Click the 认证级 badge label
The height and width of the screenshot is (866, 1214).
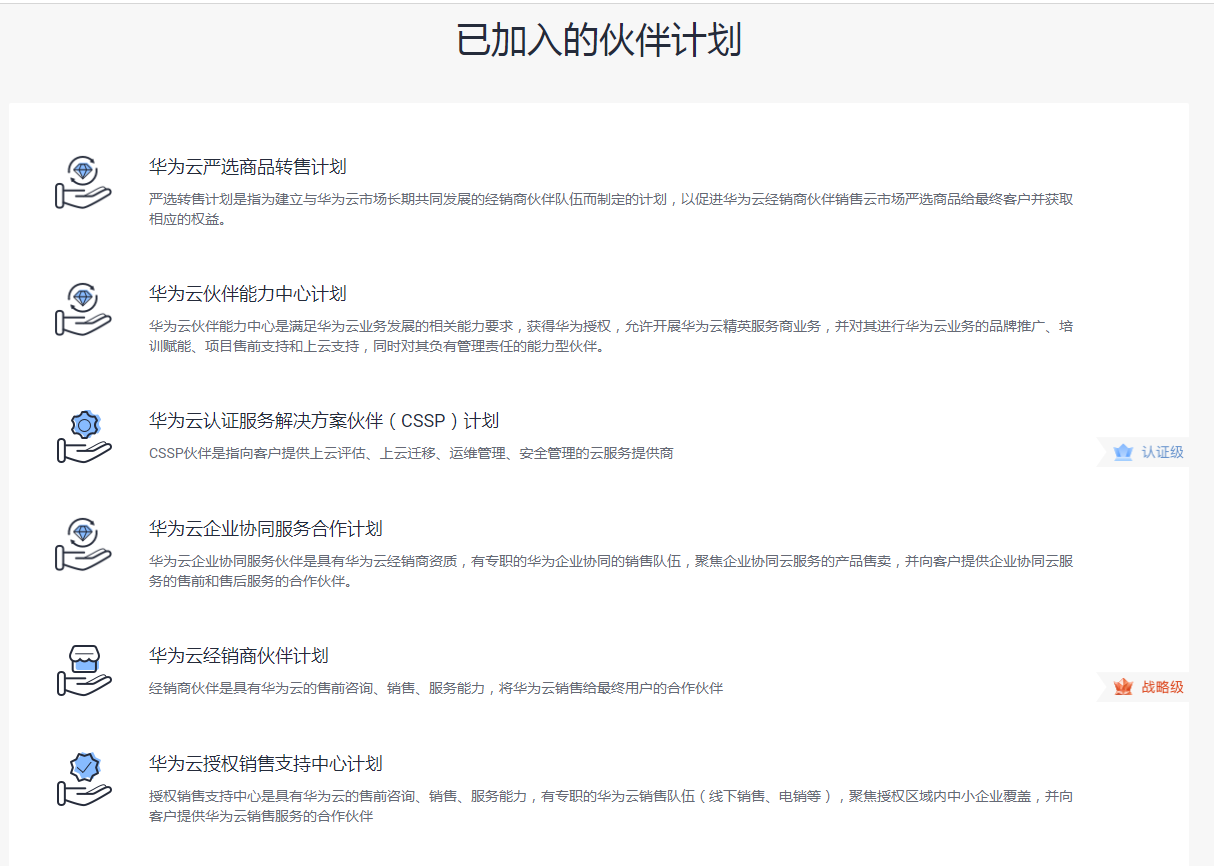[1162, 452]
